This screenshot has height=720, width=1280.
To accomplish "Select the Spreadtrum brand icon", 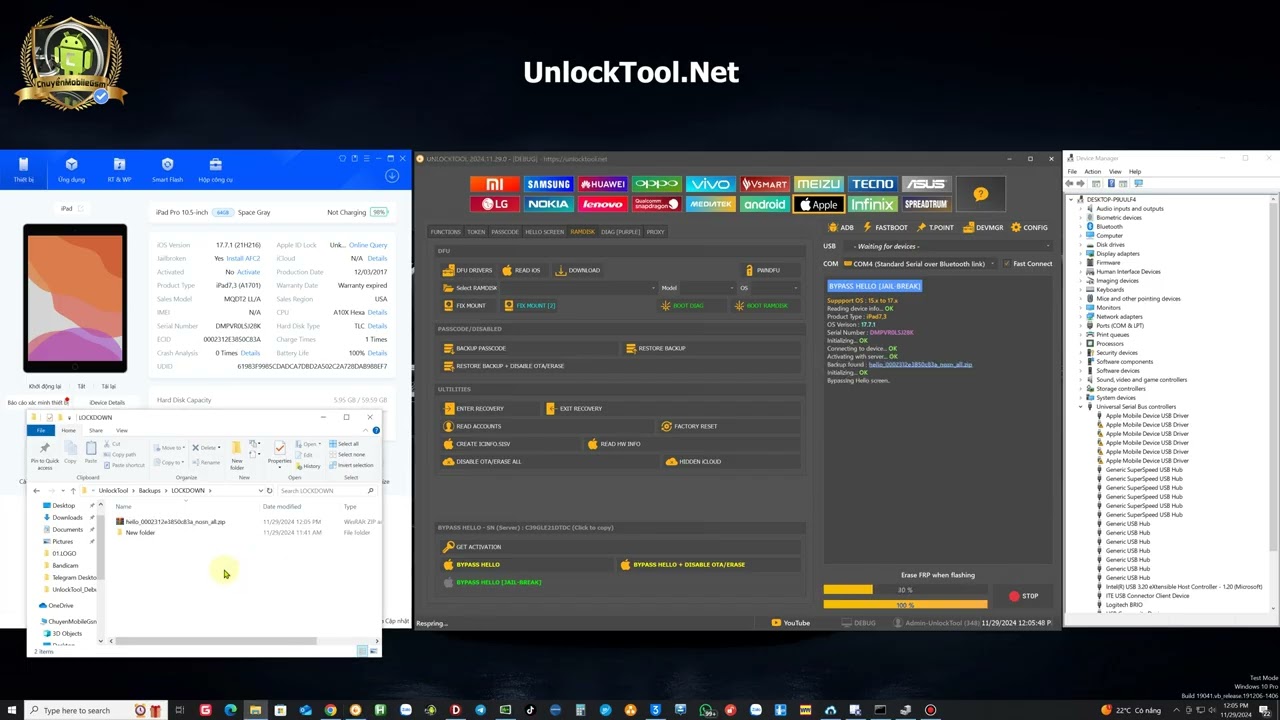I will 925,204.
